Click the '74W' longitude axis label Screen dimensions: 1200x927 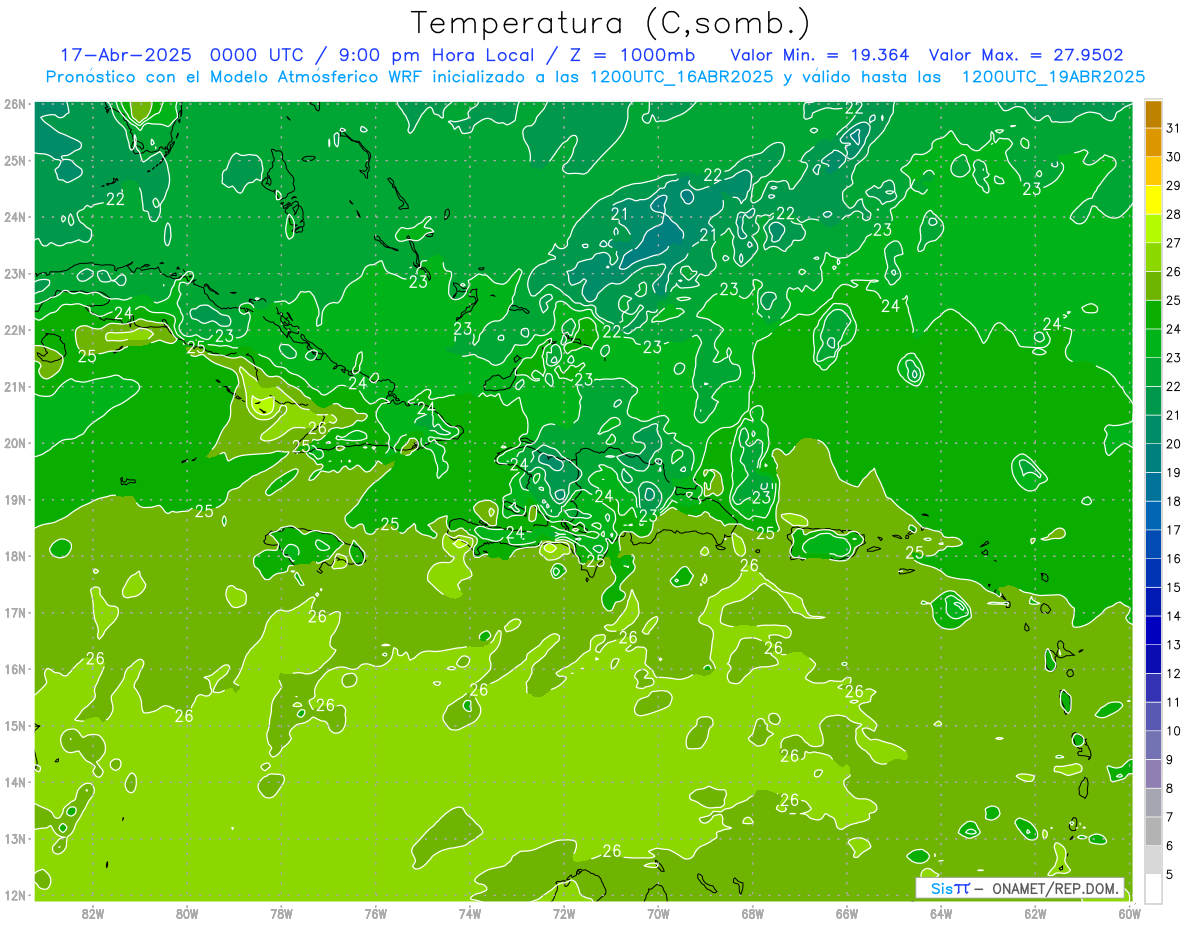470,913
